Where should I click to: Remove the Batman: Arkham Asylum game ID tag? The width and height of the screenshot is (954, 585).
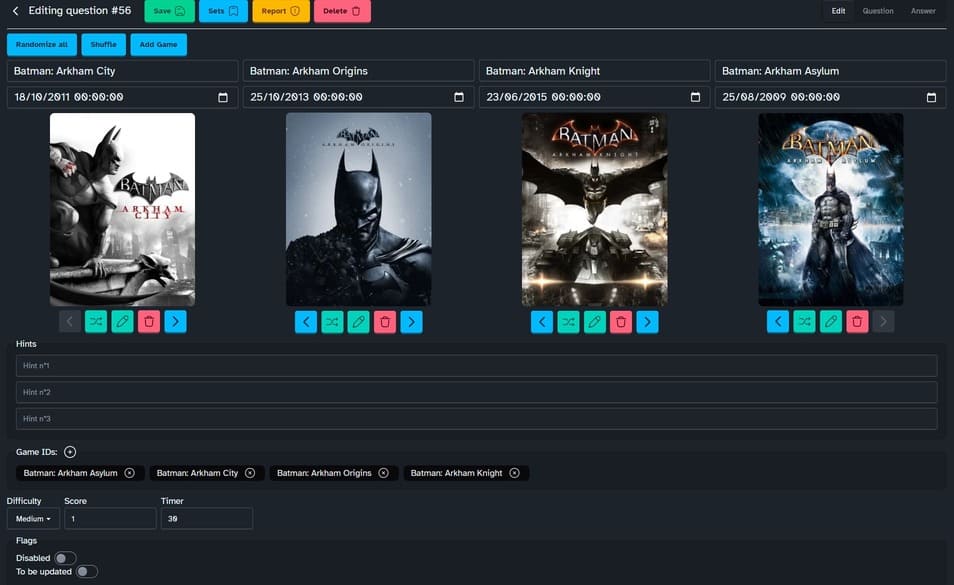[x=130, y=473]
